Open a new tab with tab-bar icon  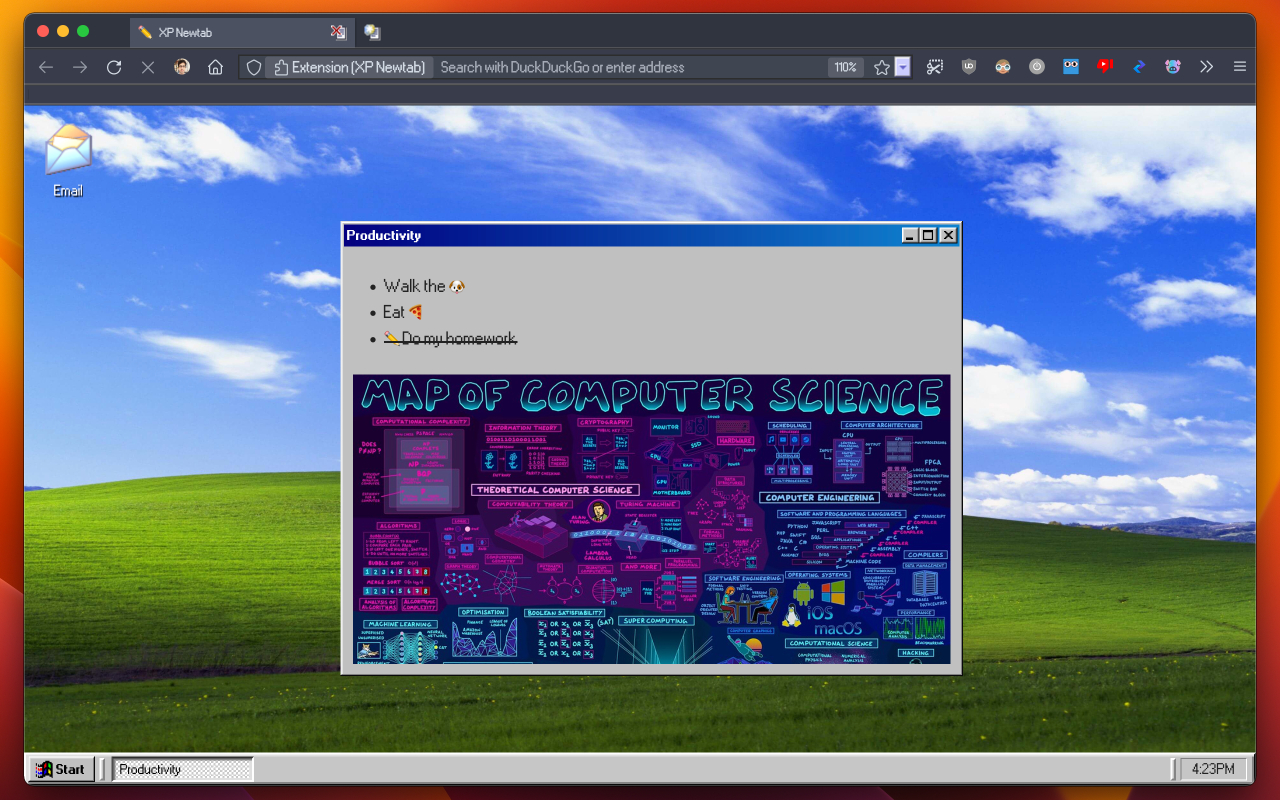click(372, 32)
